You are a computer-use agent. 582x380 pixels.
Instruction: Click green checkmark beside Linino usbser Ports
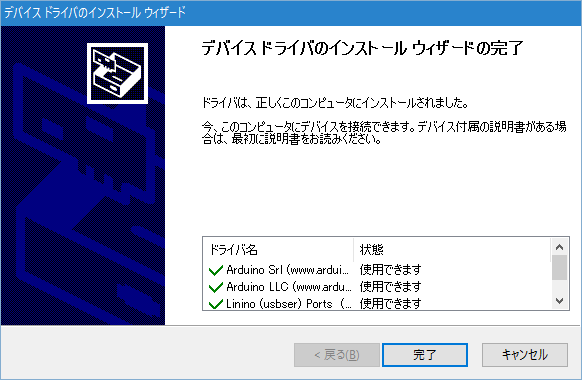coord(216,304)
